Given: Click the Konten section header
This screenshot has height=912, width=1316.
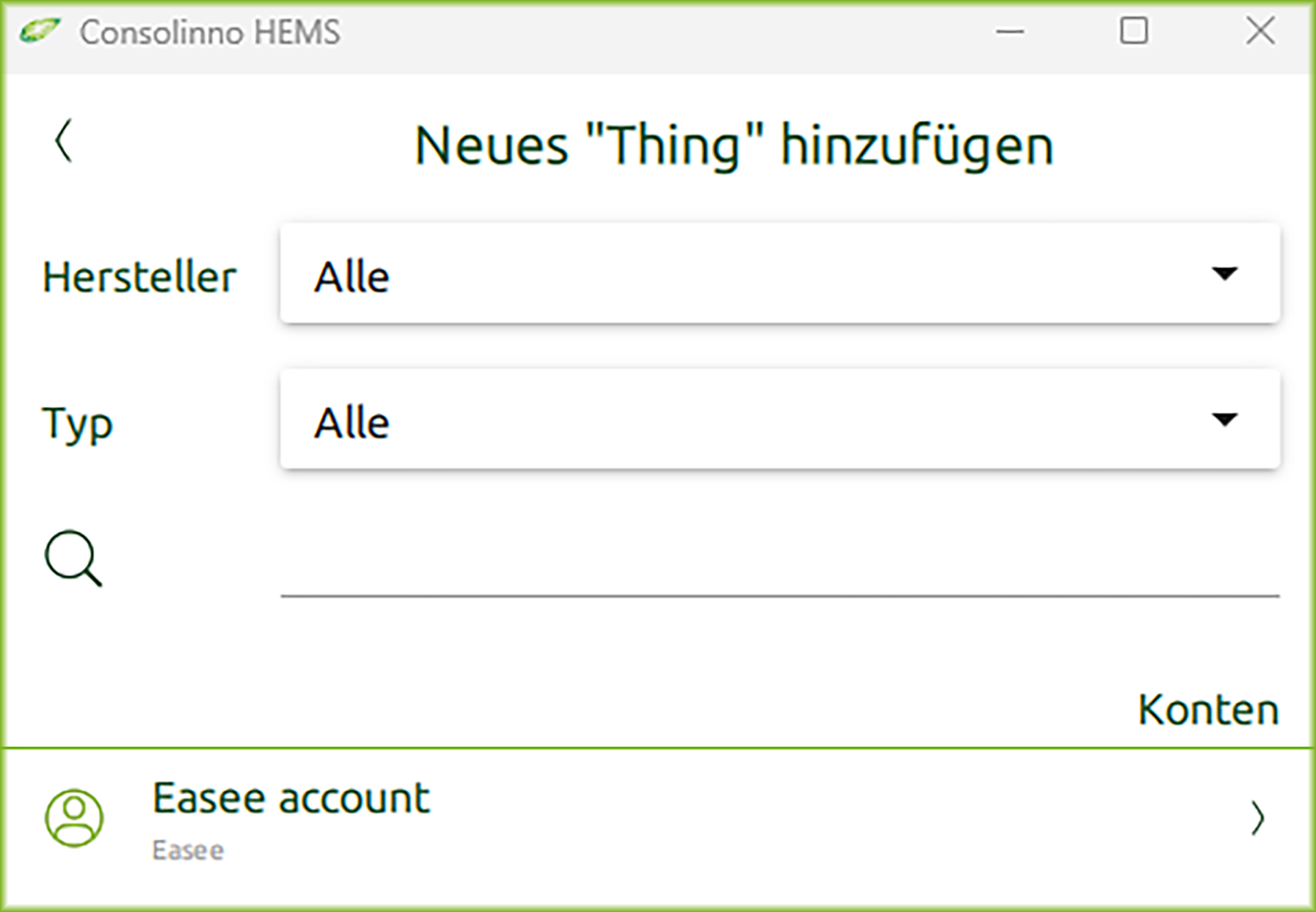Looking at the screenshot, I should coord(1208,710).
